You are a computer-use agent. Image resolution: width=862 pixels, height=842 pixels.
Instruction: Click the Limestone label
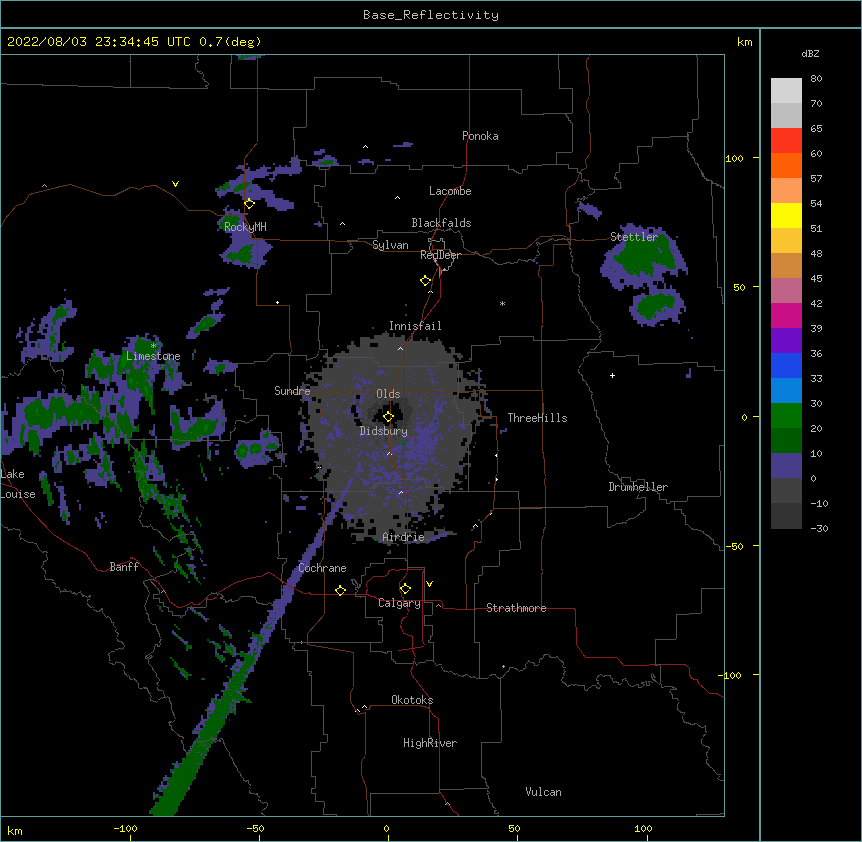pos(153,356)
